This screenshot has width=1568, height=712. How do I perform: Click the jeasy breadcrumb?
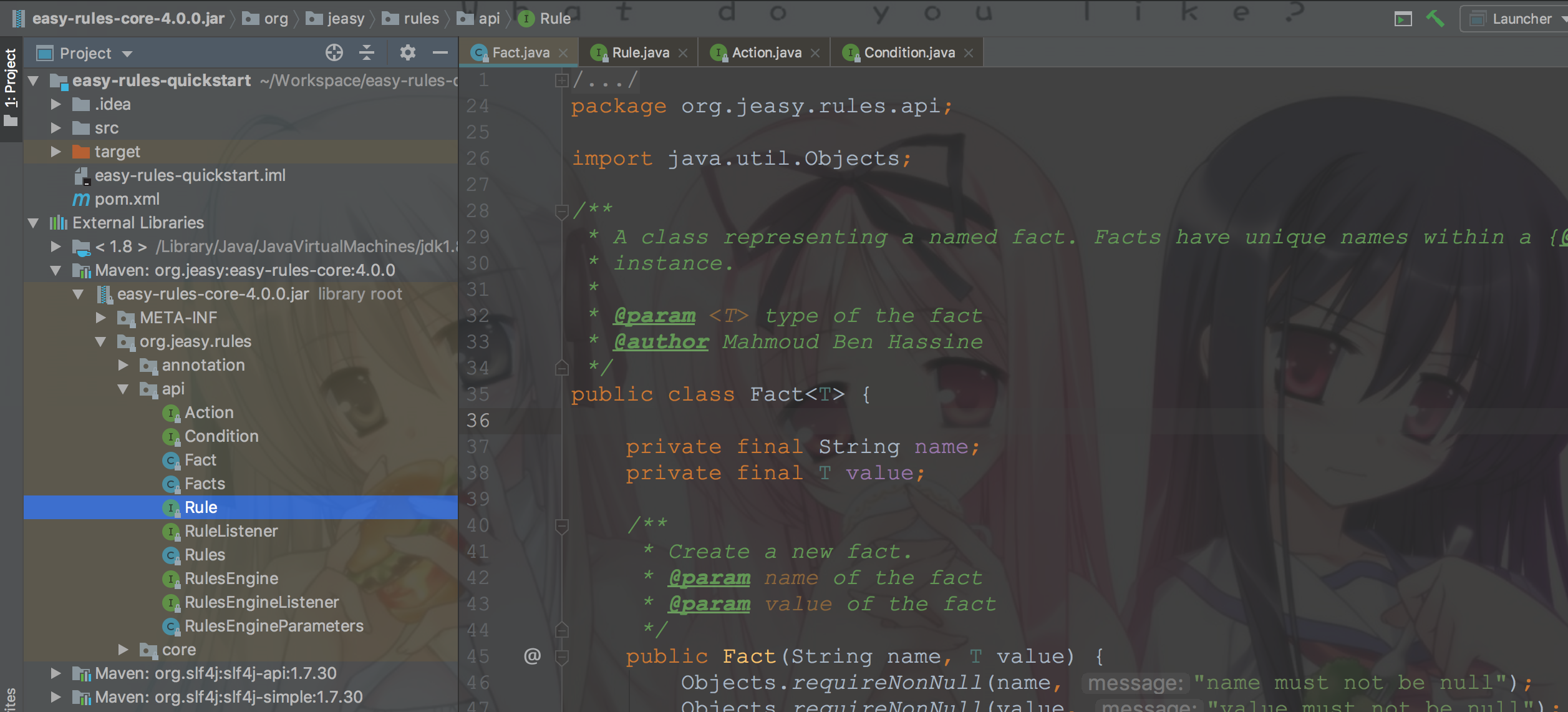pos(336,19)
